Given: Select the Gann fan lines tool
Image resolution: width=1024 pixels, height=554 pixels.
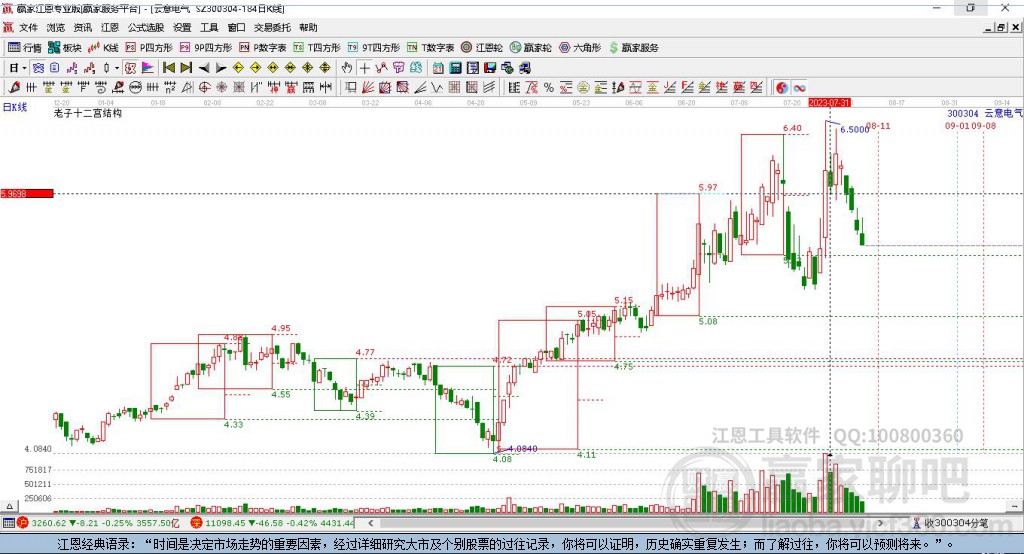Looking at the screenshot, I should click(369, 87).
